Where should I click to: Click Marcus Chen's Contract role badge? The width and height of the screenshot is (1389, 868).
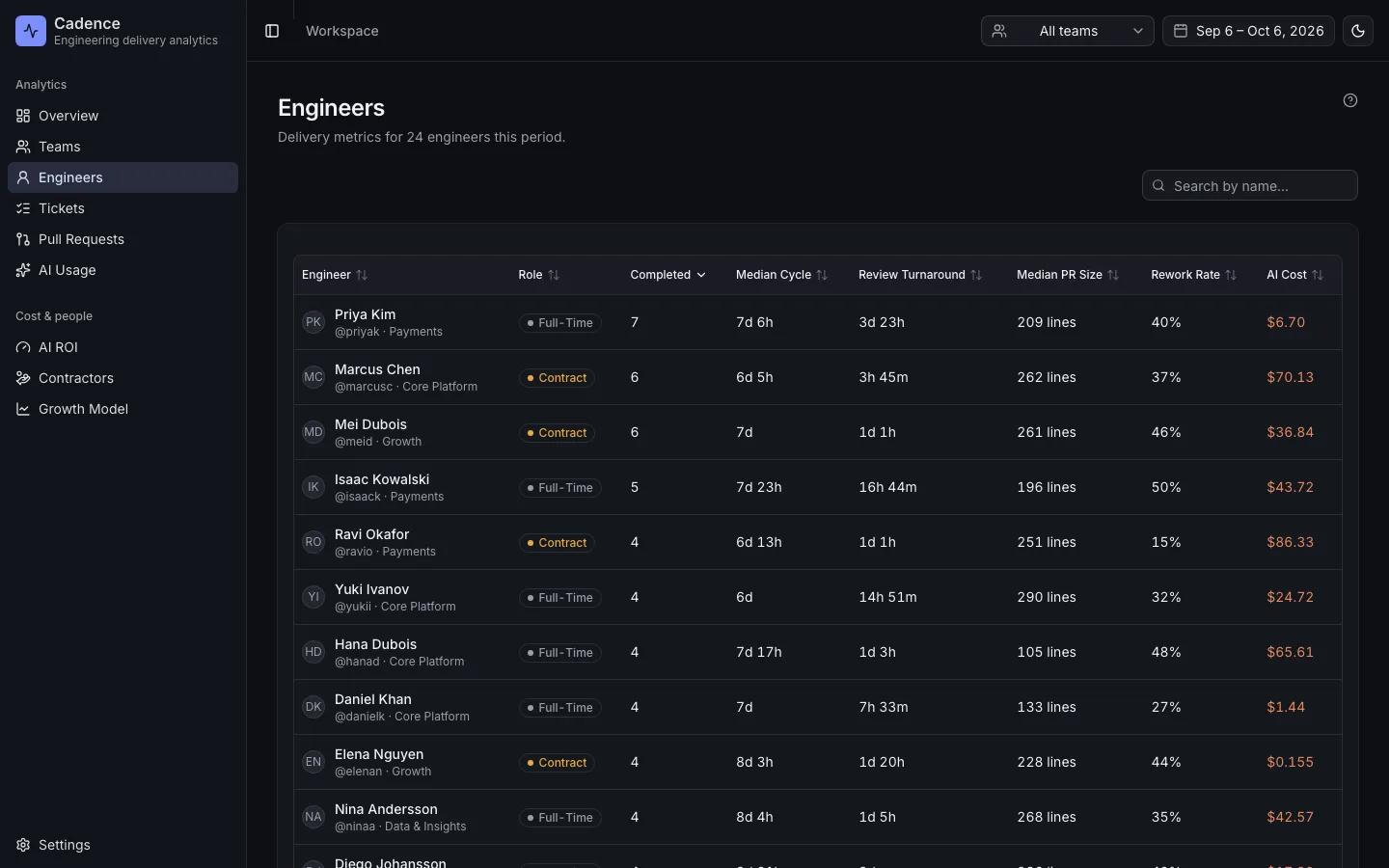557,378
